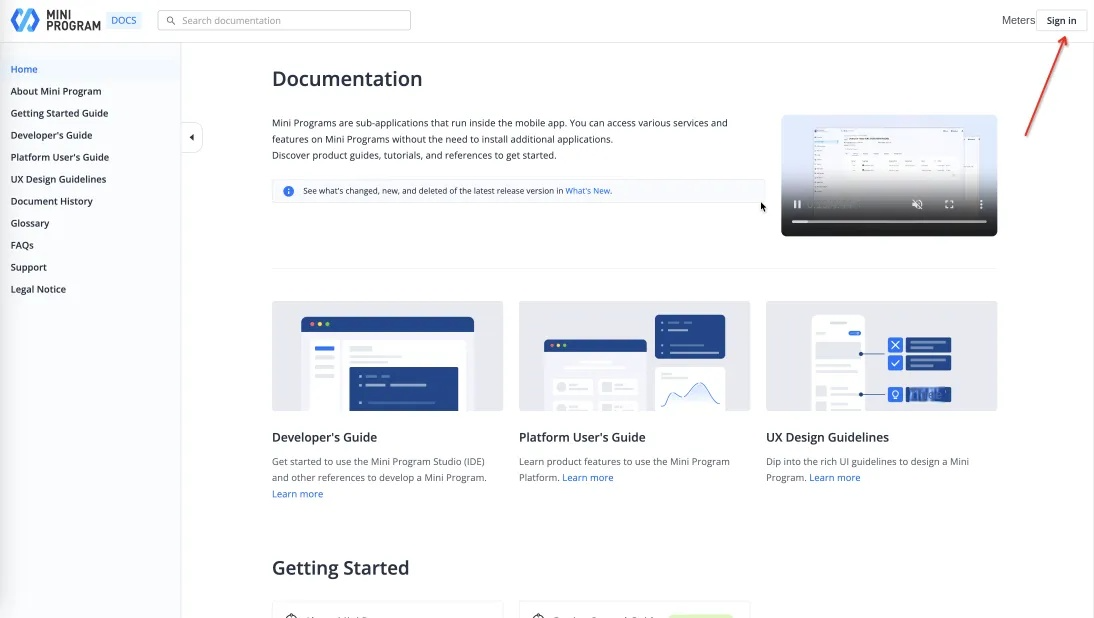Open the video more options menu
This screenshot has height=618, width=1094.
(980, 204)
